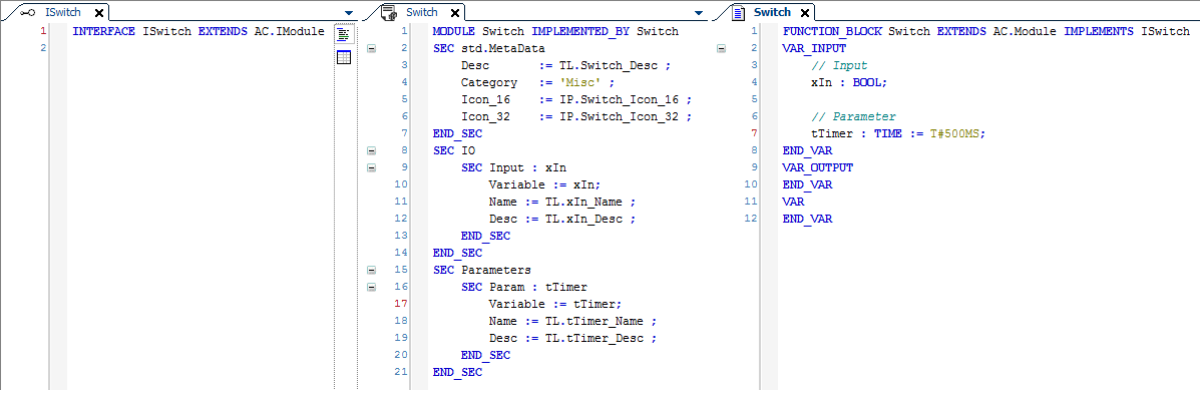Click line number 17 in module editor
Screen dimensions: 1202x393
pos(402,303)
